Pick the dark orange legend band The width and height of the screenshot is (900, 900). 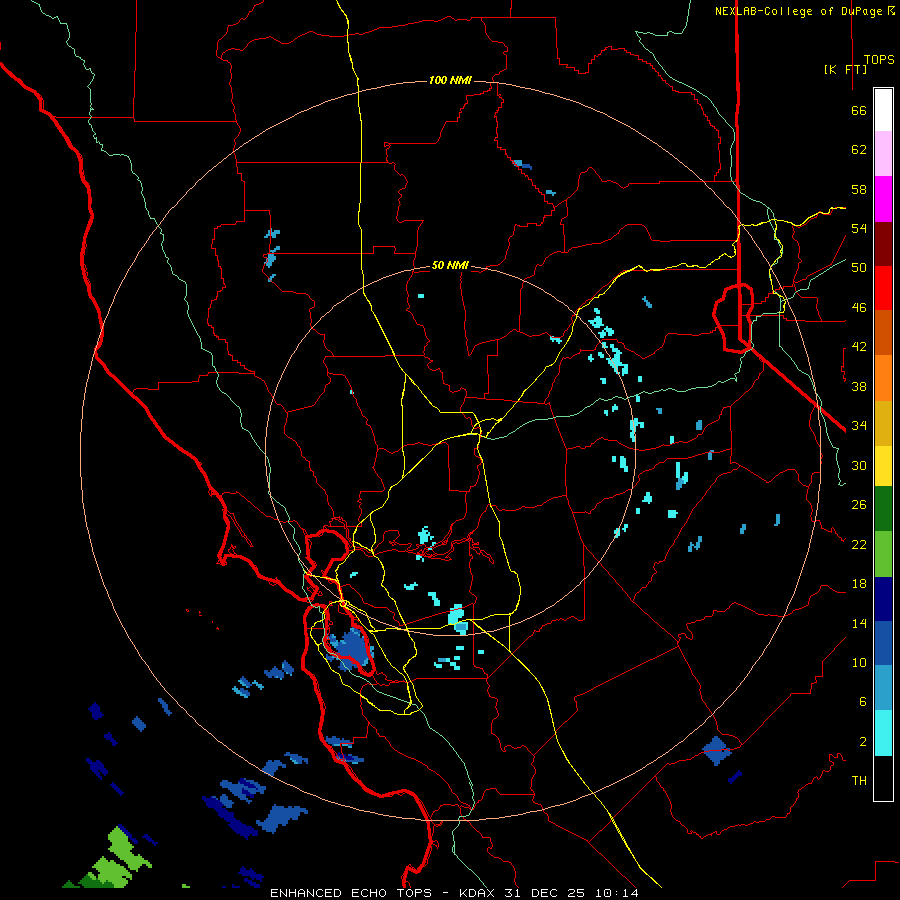pyautogui.click(x=883, y=332)
